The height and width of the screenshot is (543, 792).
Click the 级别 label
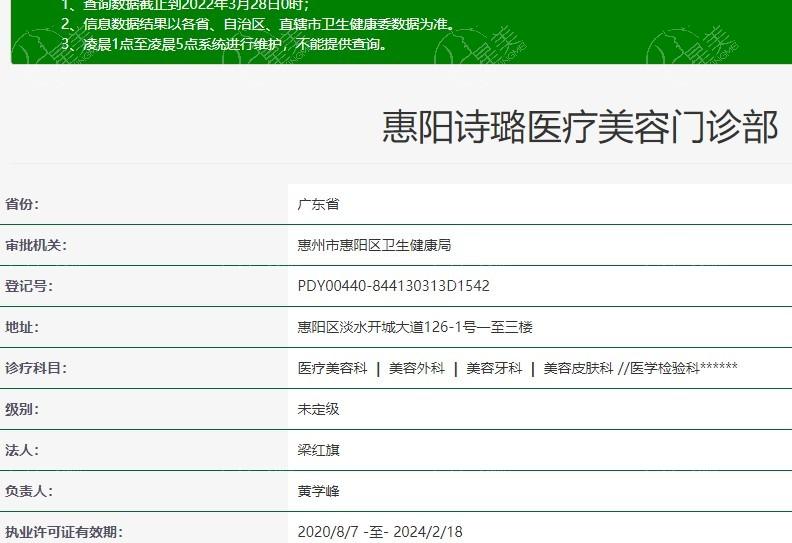22,409
